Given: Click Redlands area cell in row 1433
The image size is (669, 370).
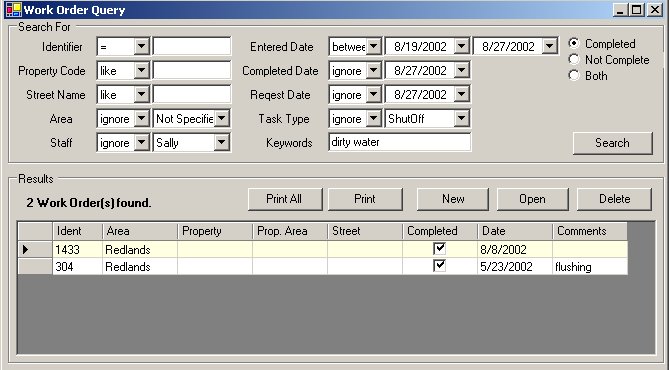Looking at the screenshot, I should 140,249.
